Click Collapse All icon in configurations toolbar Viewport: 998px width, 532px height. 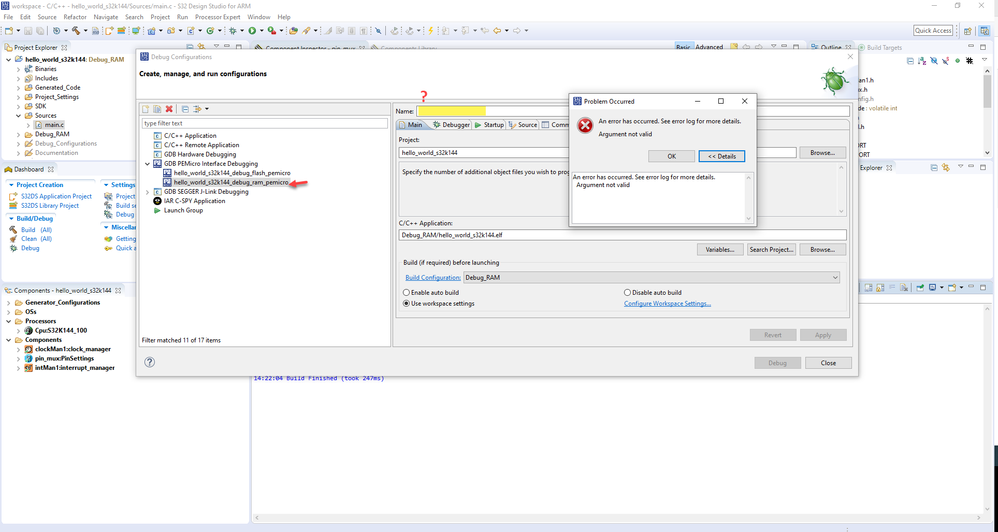point(185,109)
